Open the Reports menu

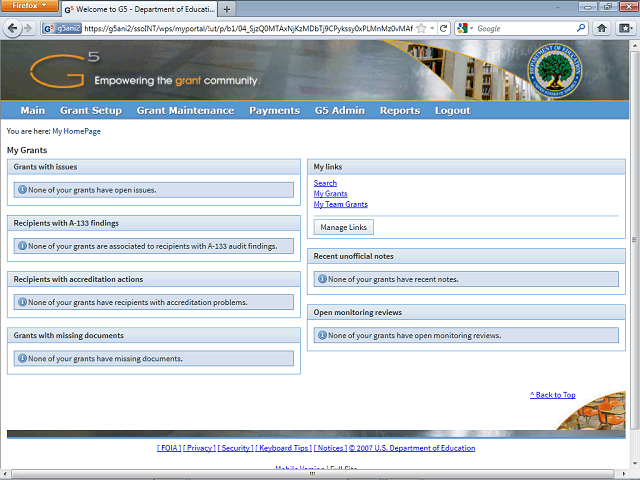(x=400, y=111)
